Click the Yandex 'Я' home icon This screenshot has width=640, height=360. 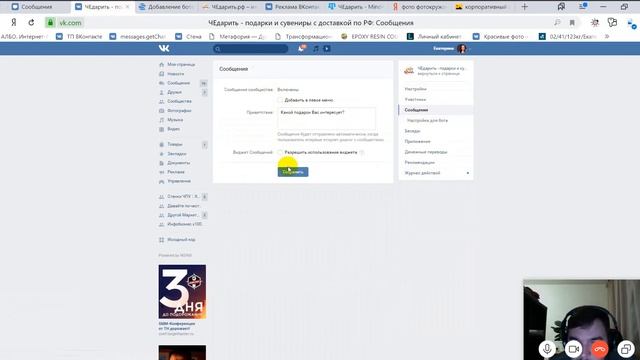point(14,22)
